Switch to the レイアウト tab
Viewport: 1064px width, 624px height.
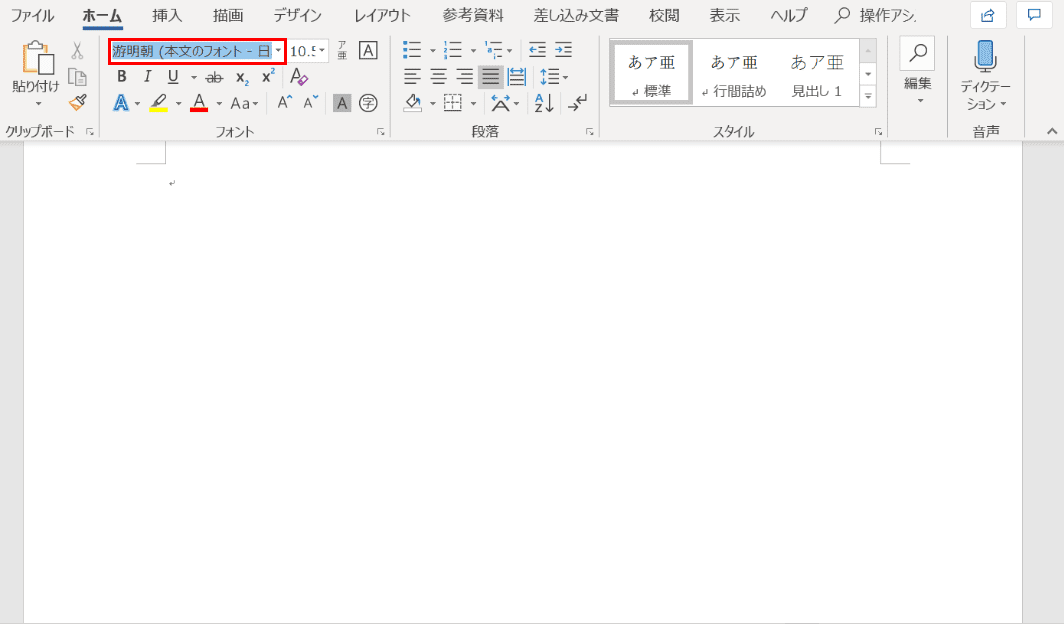tap(382, 15)
